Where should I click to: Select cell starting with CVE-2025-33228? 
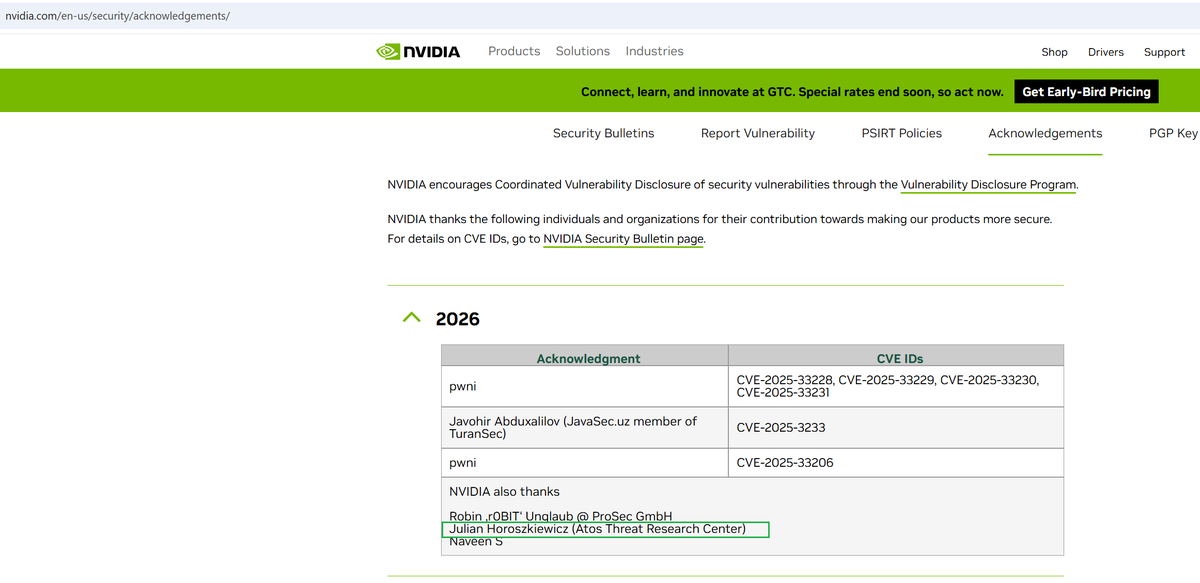(896, 386)
